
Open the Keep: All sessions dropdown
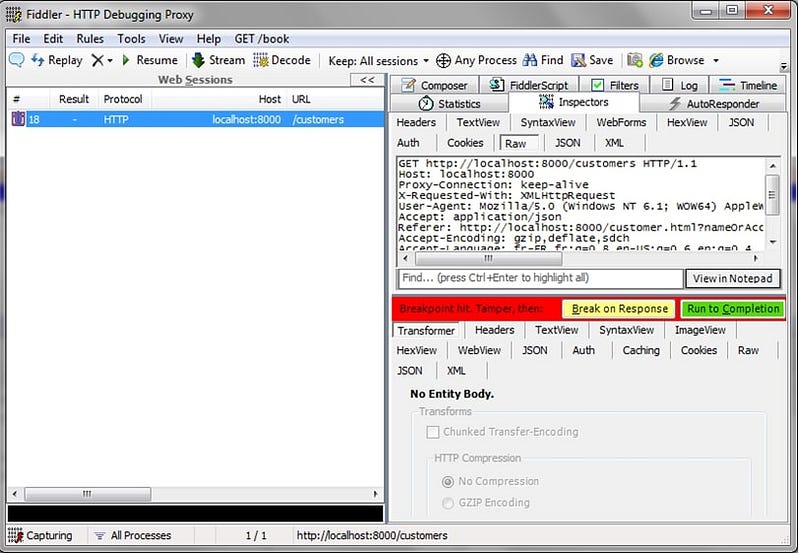click(x=378, y=61)
